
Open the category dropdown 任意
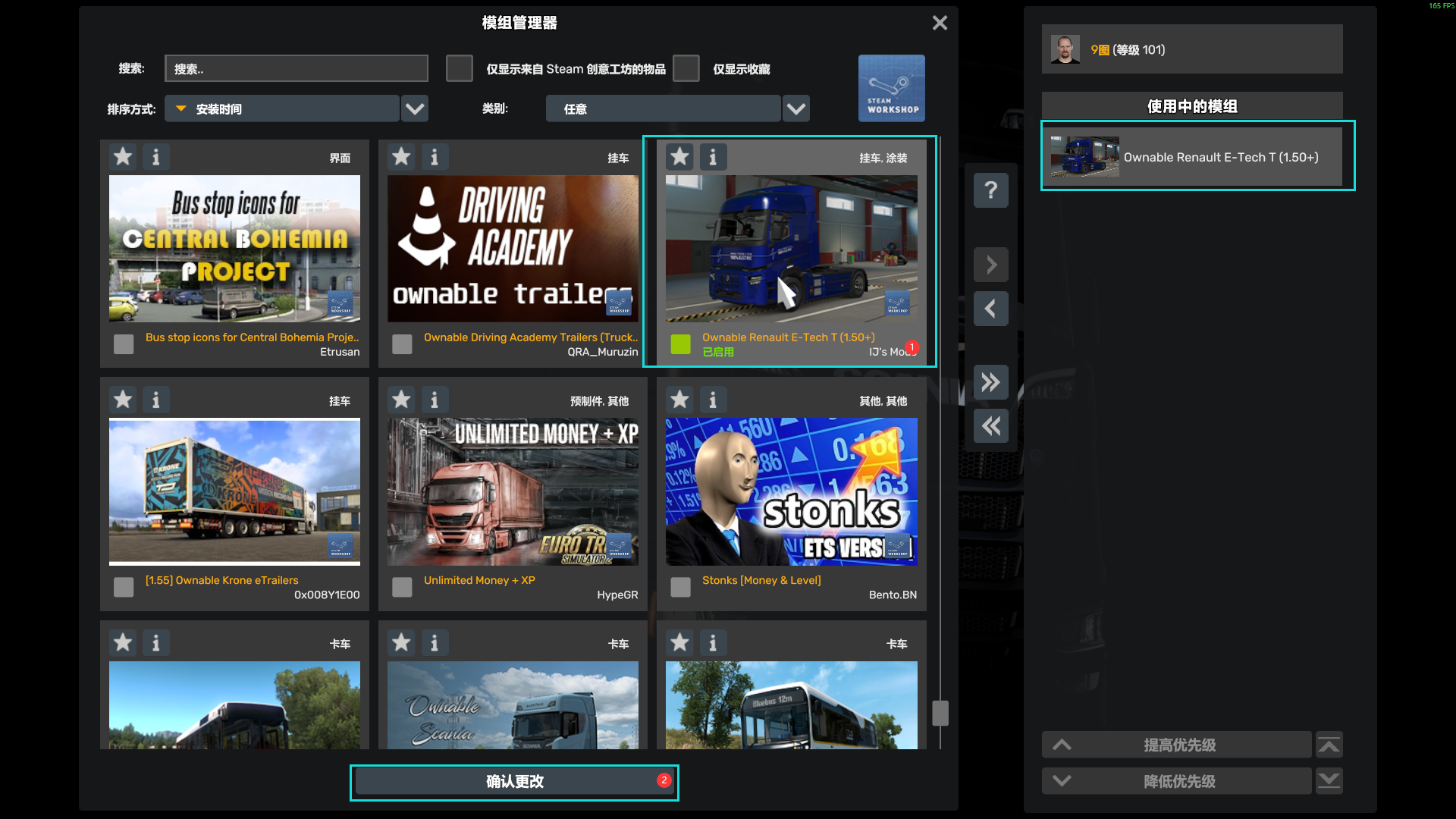click(x=663, y=108)
